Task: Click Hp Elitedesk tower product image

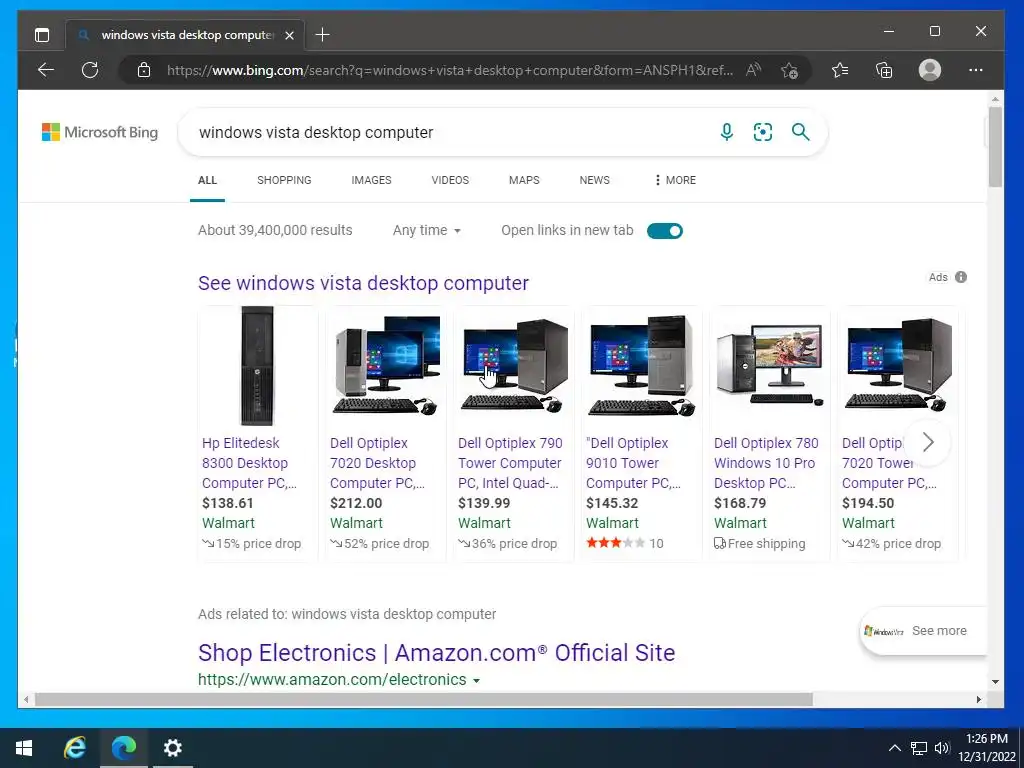Action: [x=257, y=366]
